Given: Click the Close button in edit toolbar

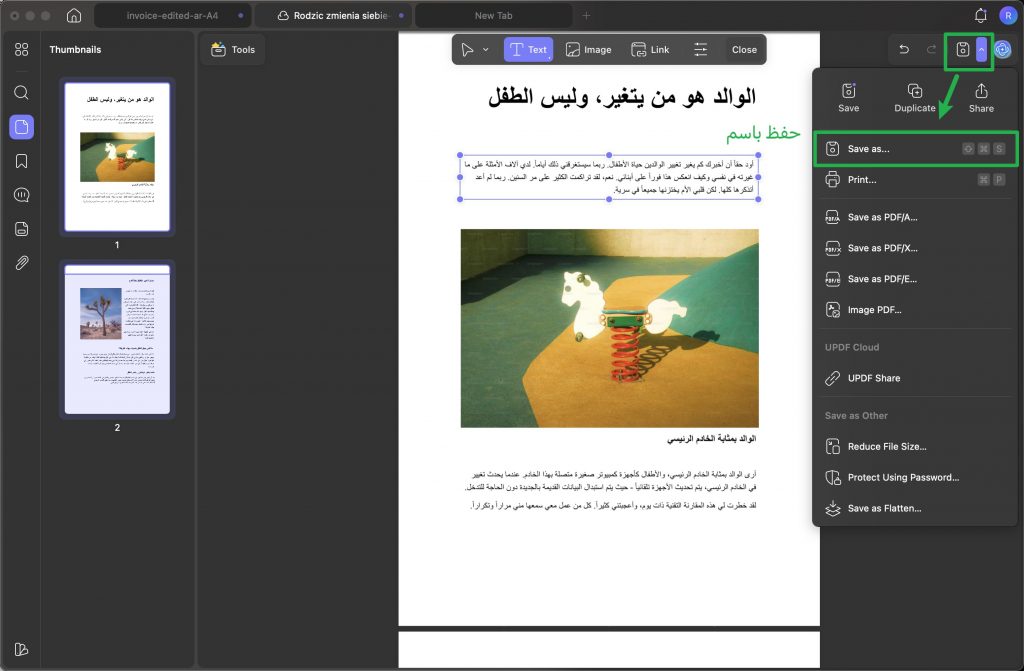Looking at the screenshot, I should pyautogui.click(x=744, y=50).
